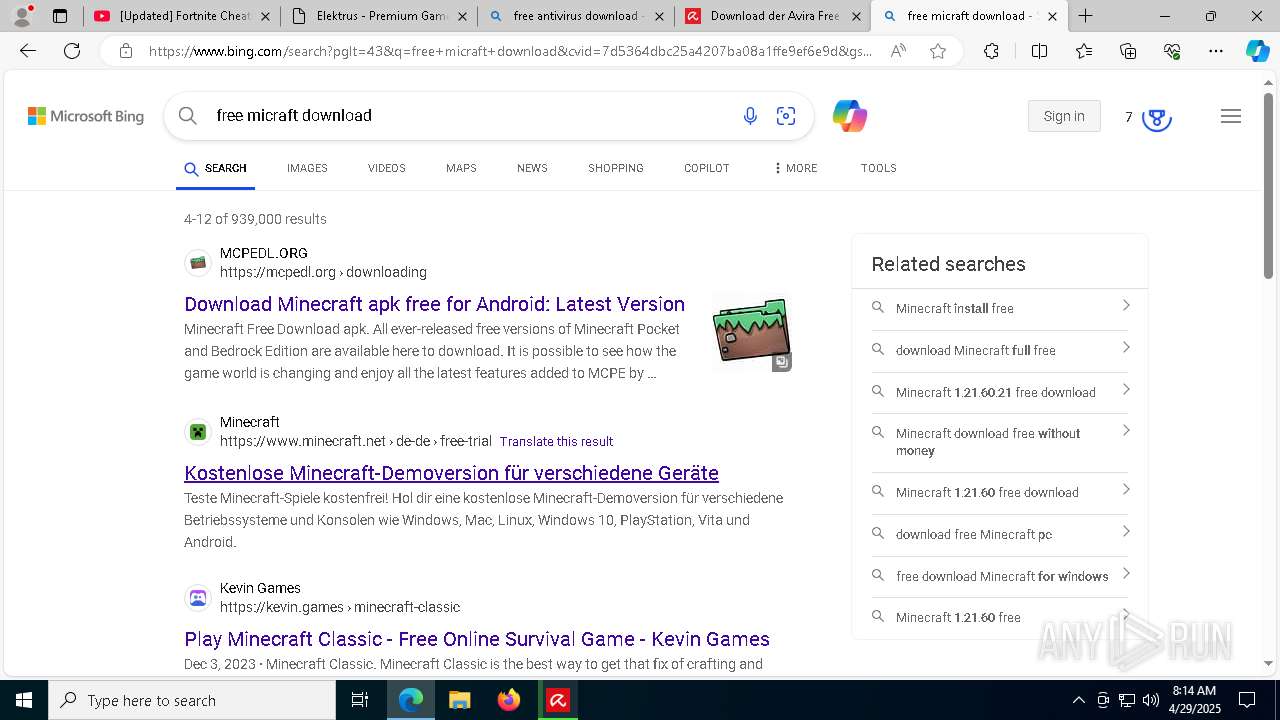Viewport: 1280px width, 720px height.
Task: Switch to SHOPPING results tab
Action: pos(616,168)
